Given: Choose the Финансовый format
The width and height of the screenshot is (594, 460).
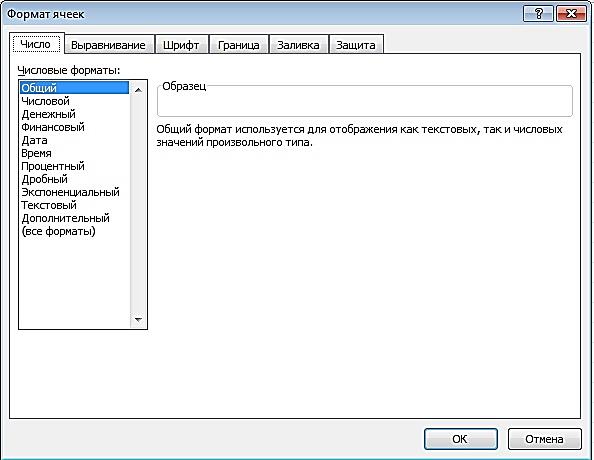Looking at the screenshot, I should (x=74, y=127).
